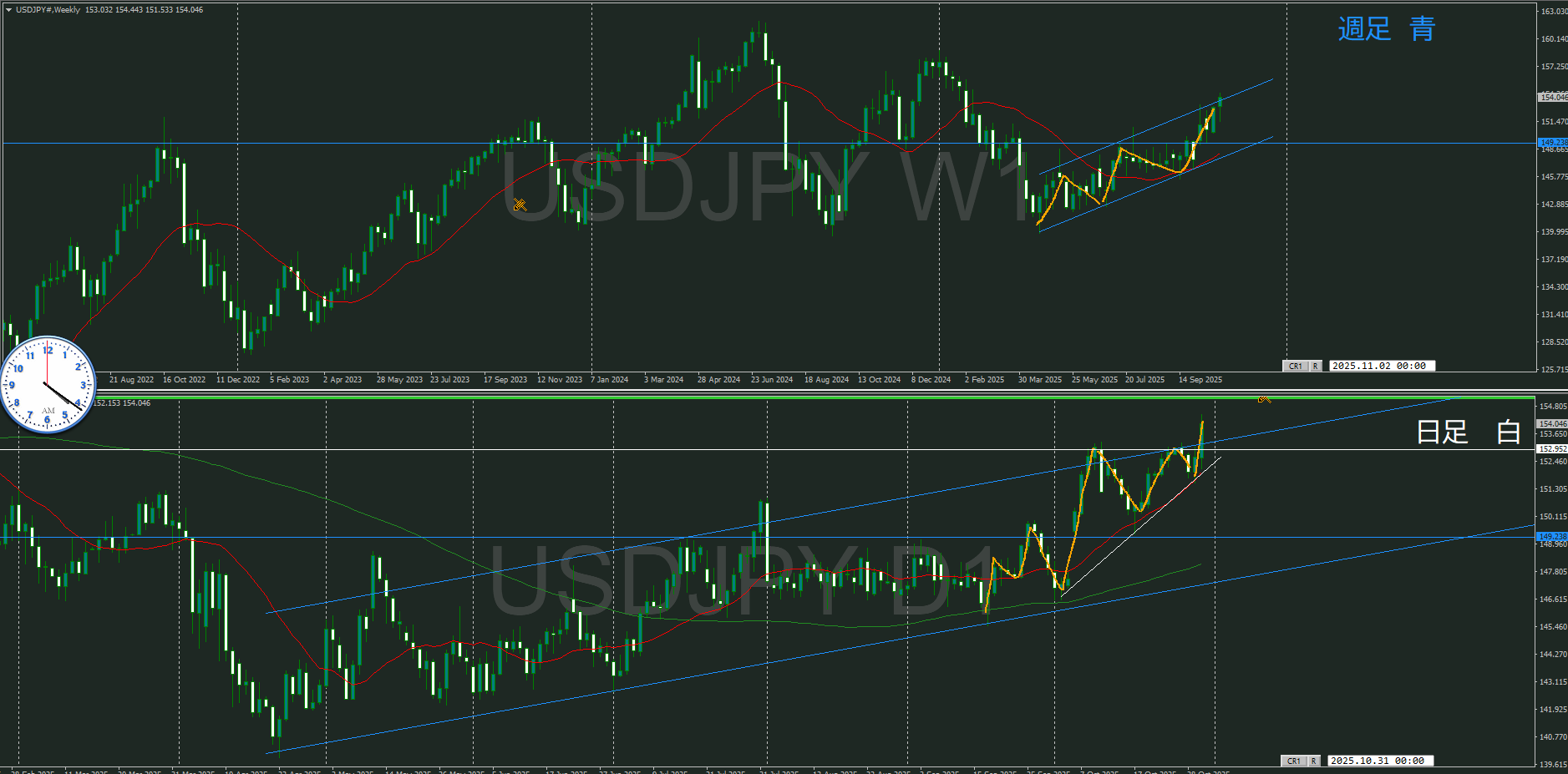Click the 2025.11.02 00:00 date field

click(1379, 366)
